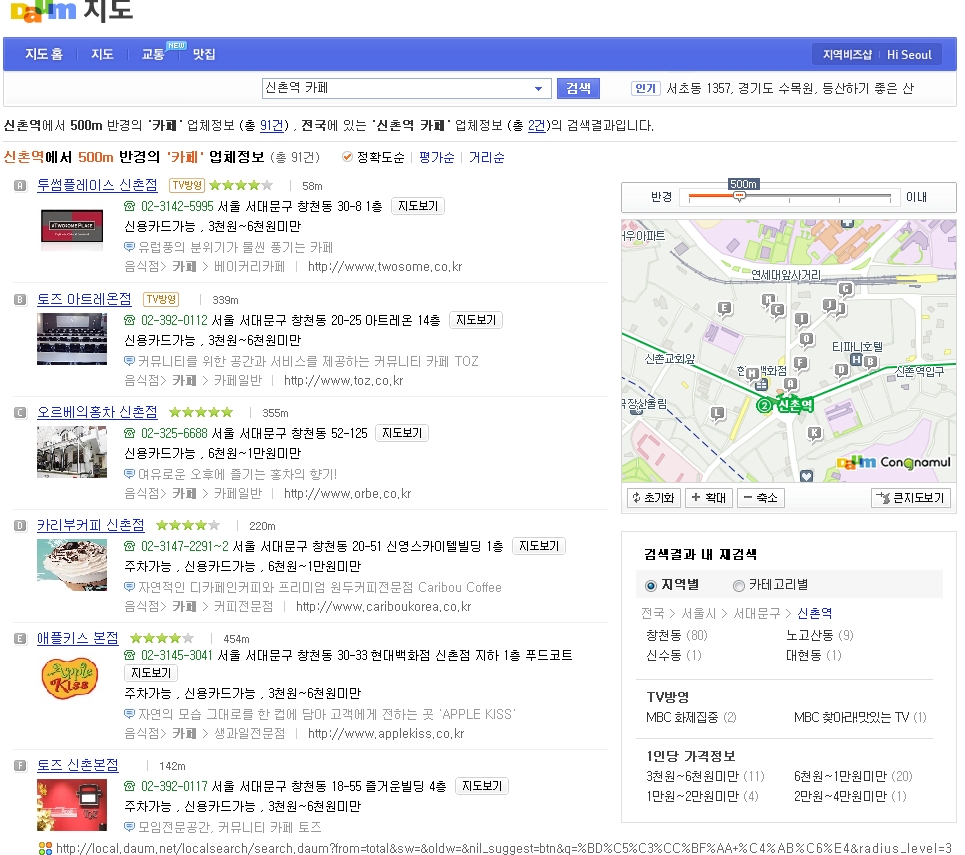
Task: Open the 2건 results link
Action: click(x=537, y=126)
